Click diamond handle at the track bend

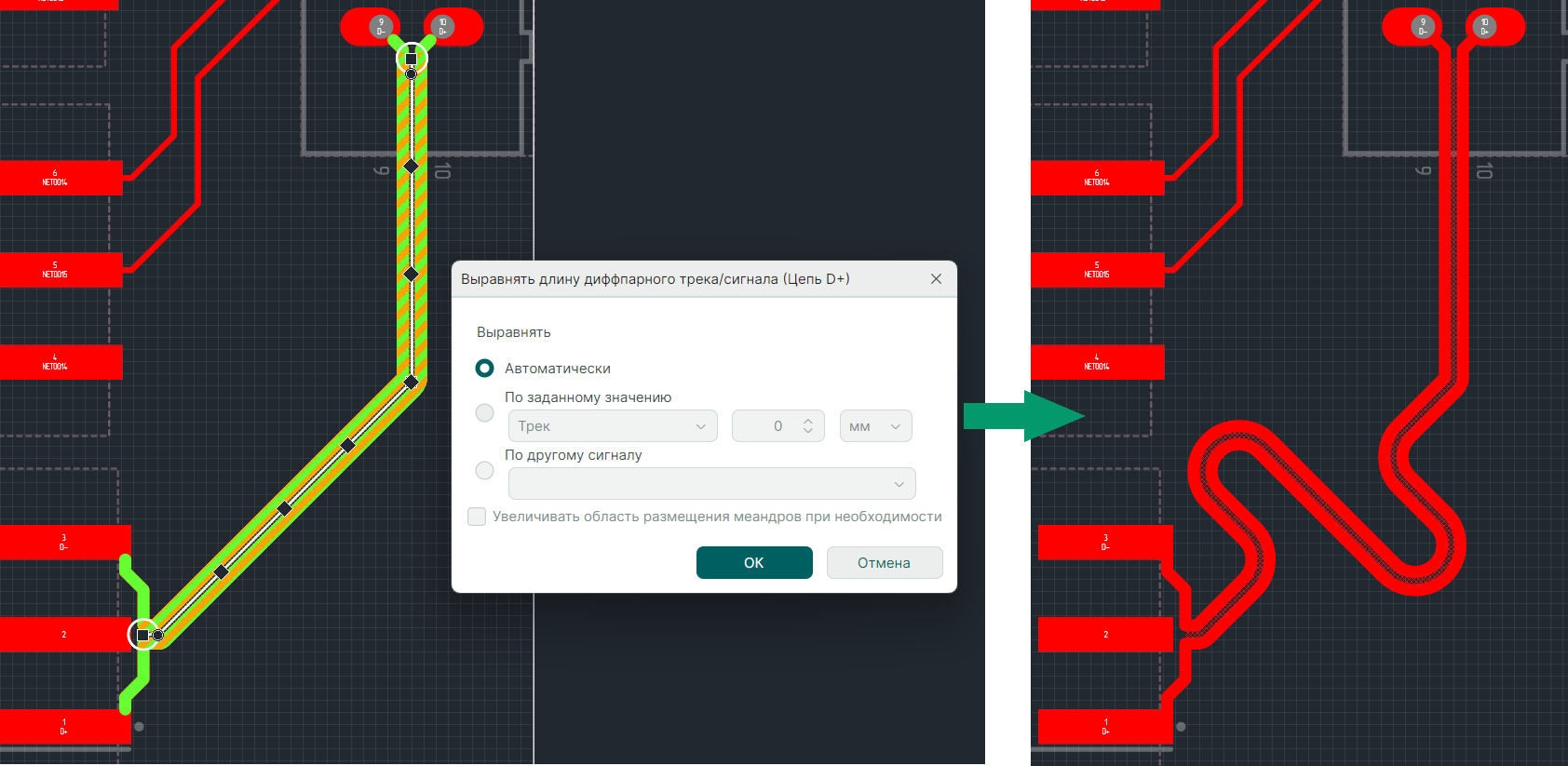411,382
